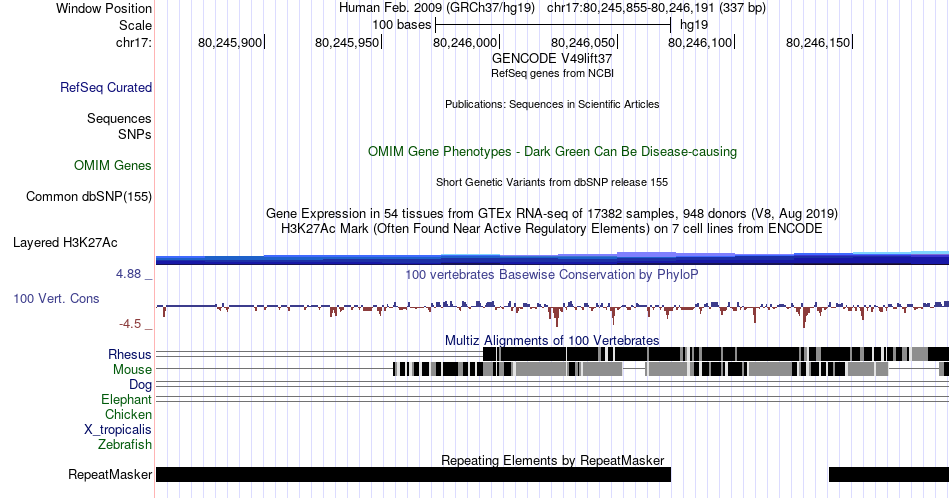This screenshot has height=498, width=950.
Task: Click the Rhesus alignment row label
Action: [x=130, y=354]
